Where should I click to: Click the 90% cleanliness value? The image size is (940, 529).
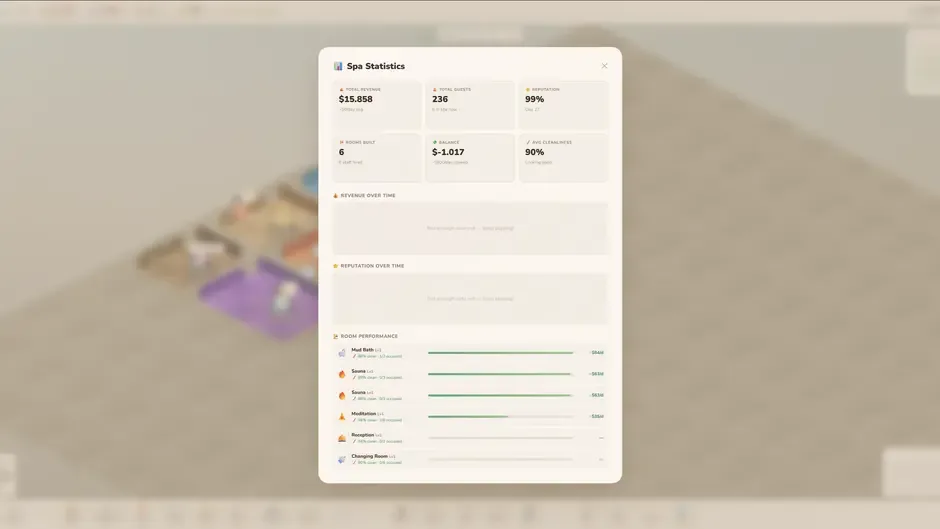[535, 152]
